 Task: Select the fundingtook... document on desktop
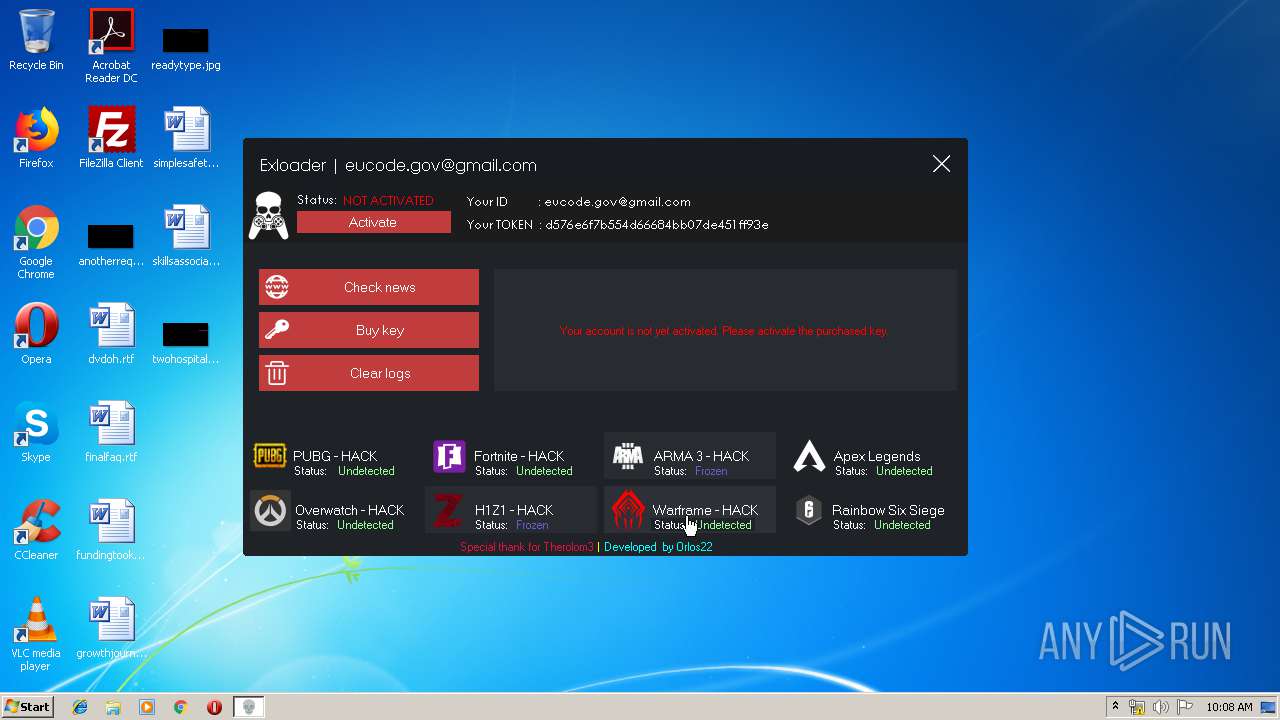[x=111, y=530]
